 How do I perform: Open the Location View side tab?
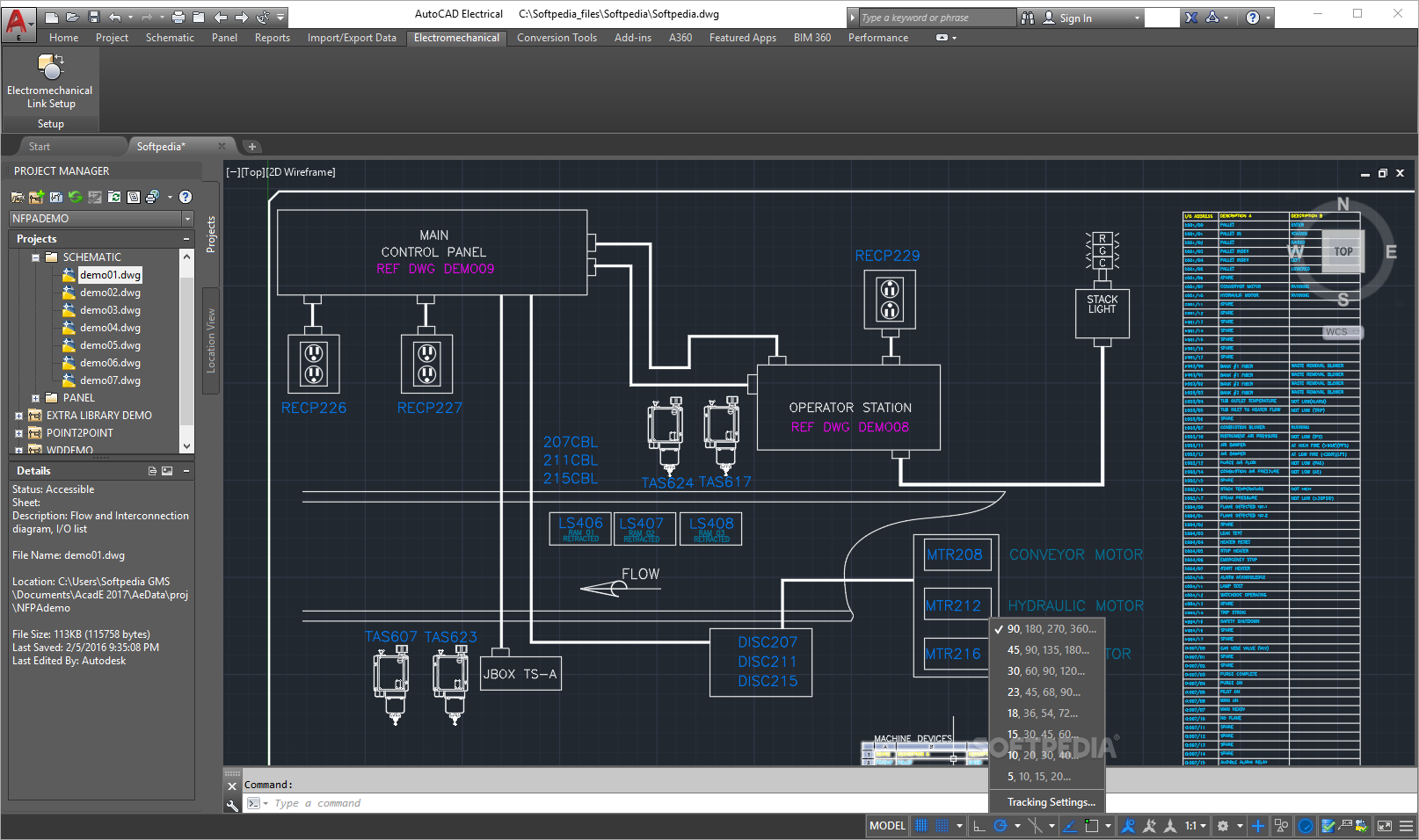pos(211,340)
